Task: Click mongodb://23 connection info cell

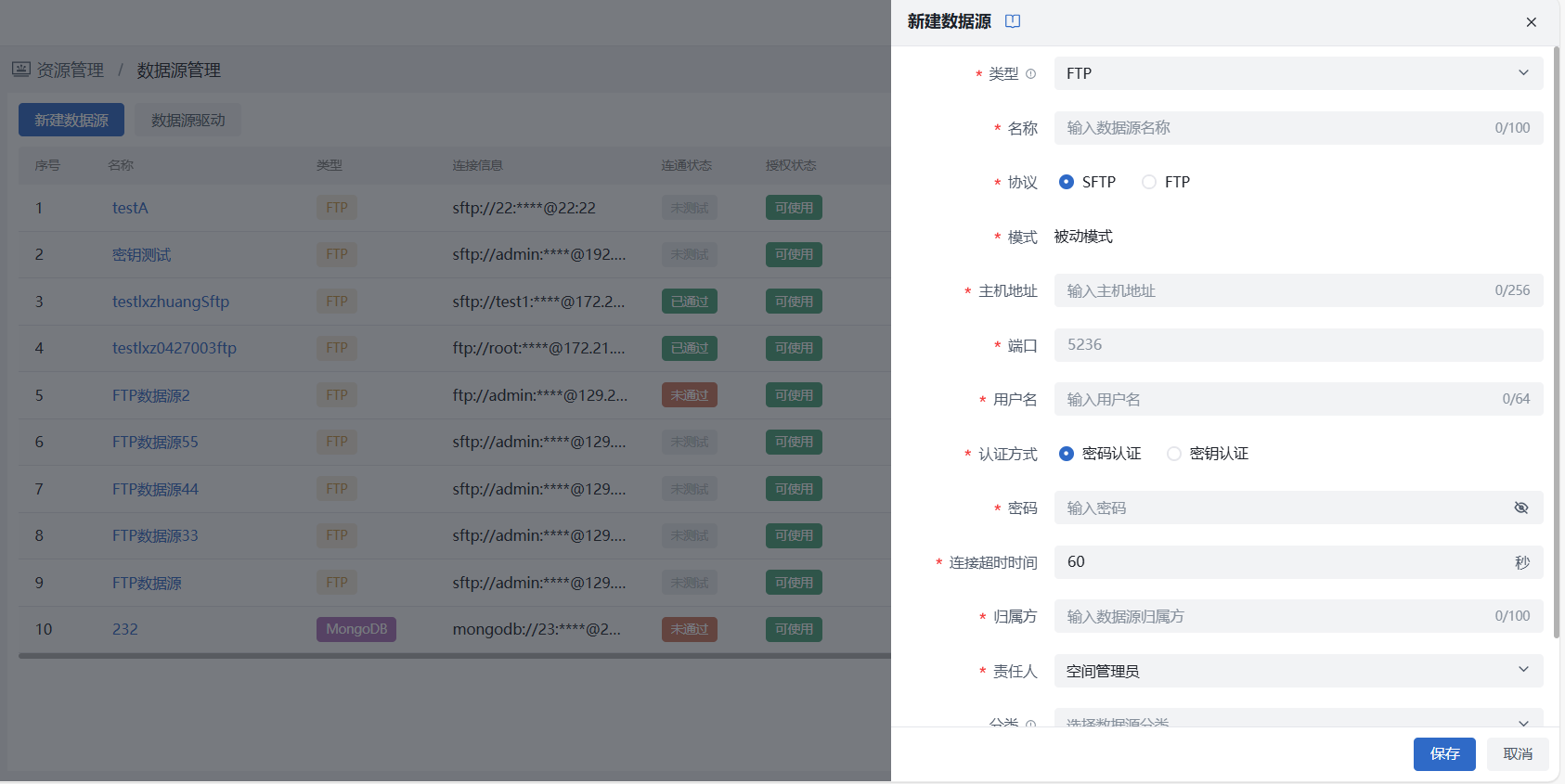Action: [x=537, y=629]
